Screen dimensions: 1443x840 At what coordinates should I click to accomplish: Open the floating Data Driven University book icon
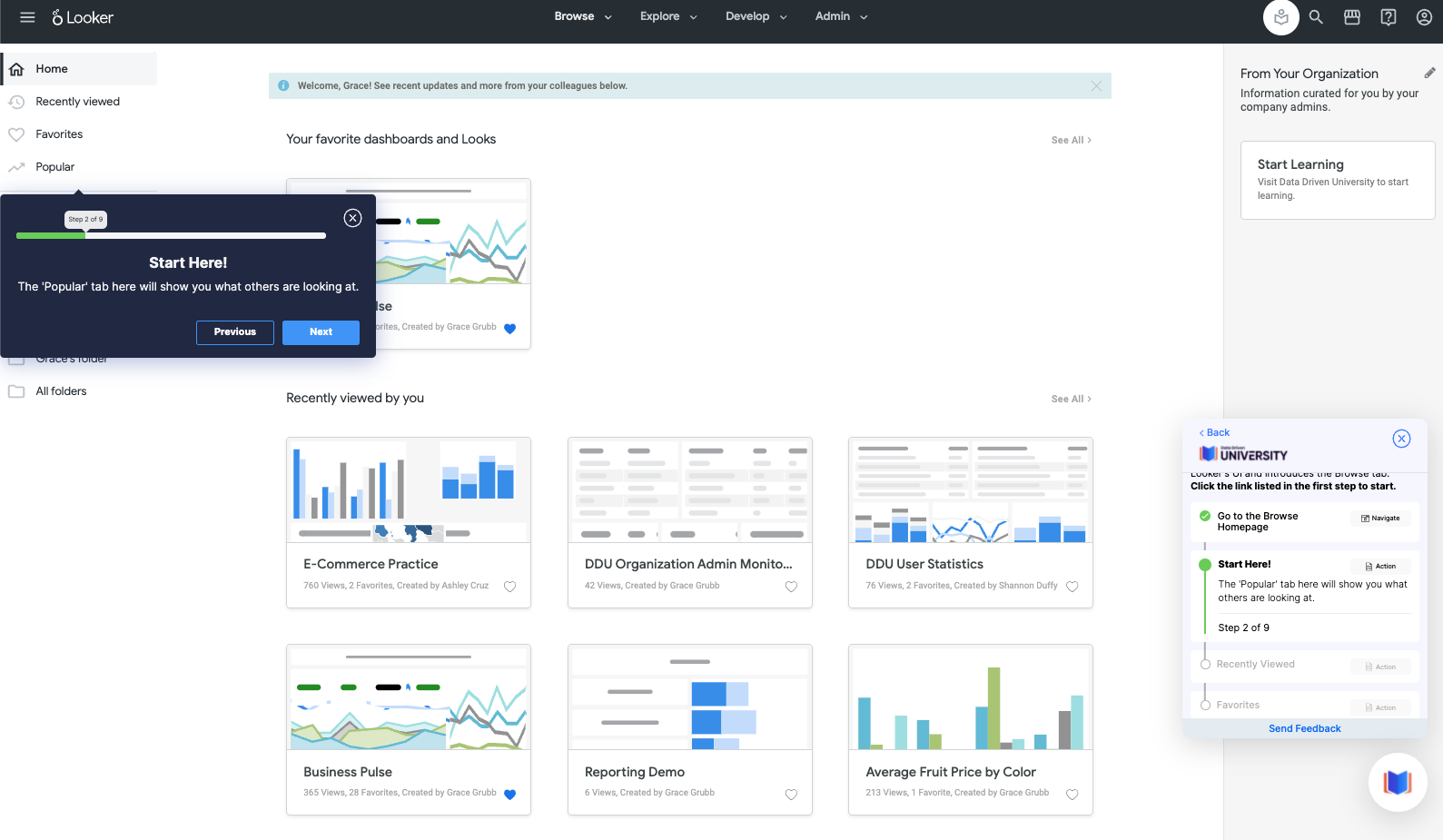click(1398, 782)
